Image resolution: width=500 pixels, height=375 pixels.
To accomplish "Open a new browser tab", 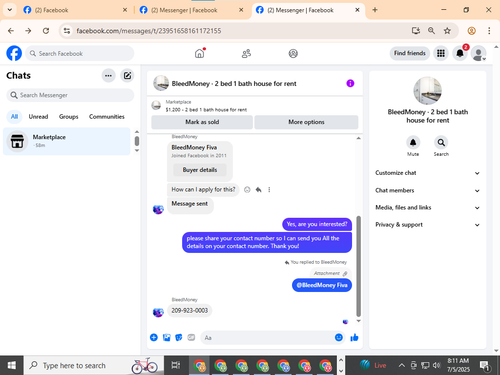I will [x=375, y=10].
